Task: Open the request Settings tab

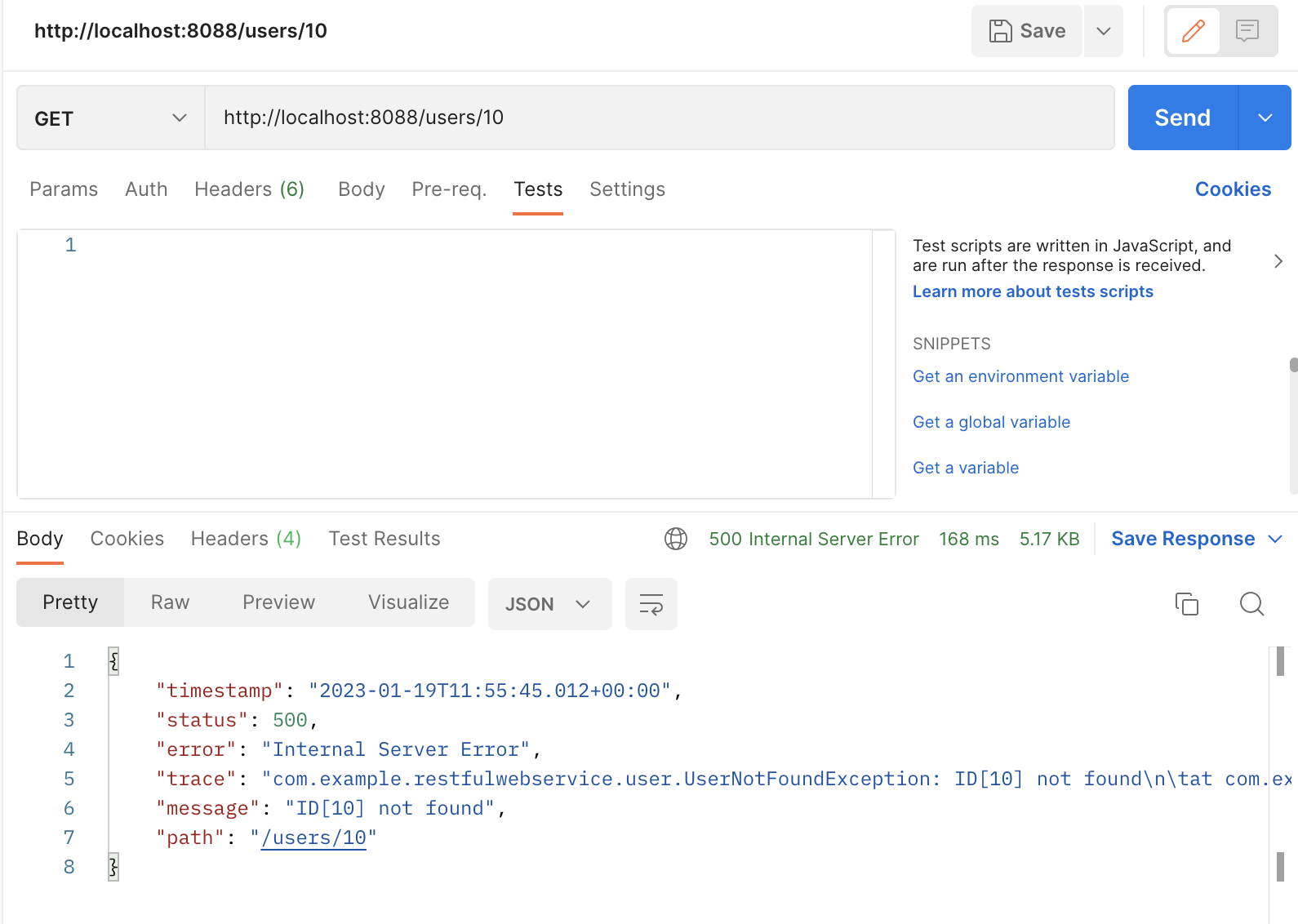Action: pyautogui.click(x=627, y=189)
